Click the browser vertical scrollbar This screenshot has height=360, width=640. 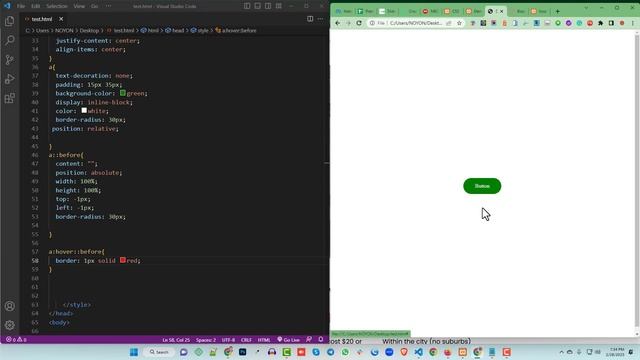(637, 182)
